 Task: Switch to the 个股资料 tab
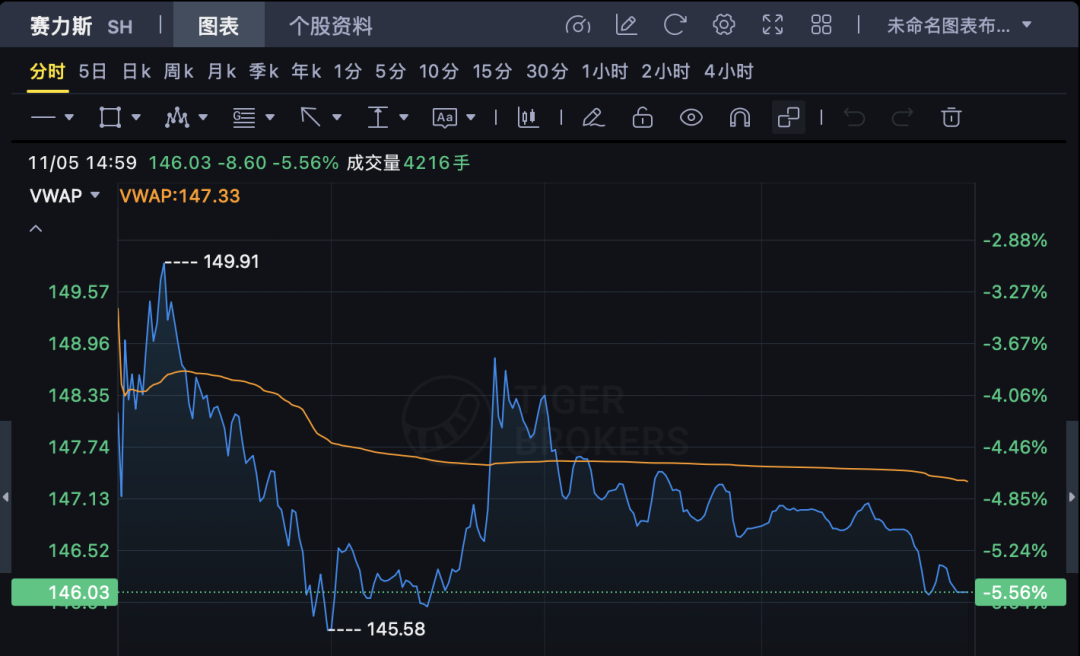[331, 26]
